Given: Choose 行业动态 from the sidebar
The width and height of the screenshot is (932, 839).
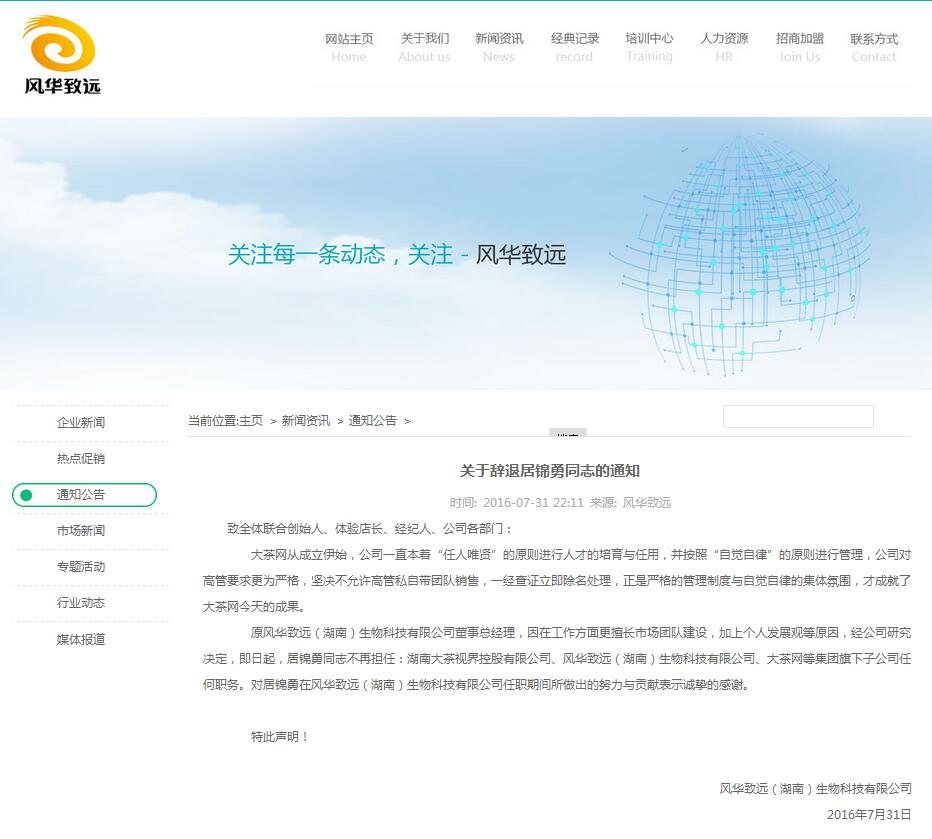Looking at the screenshot, I should click(x=81, y=603).
